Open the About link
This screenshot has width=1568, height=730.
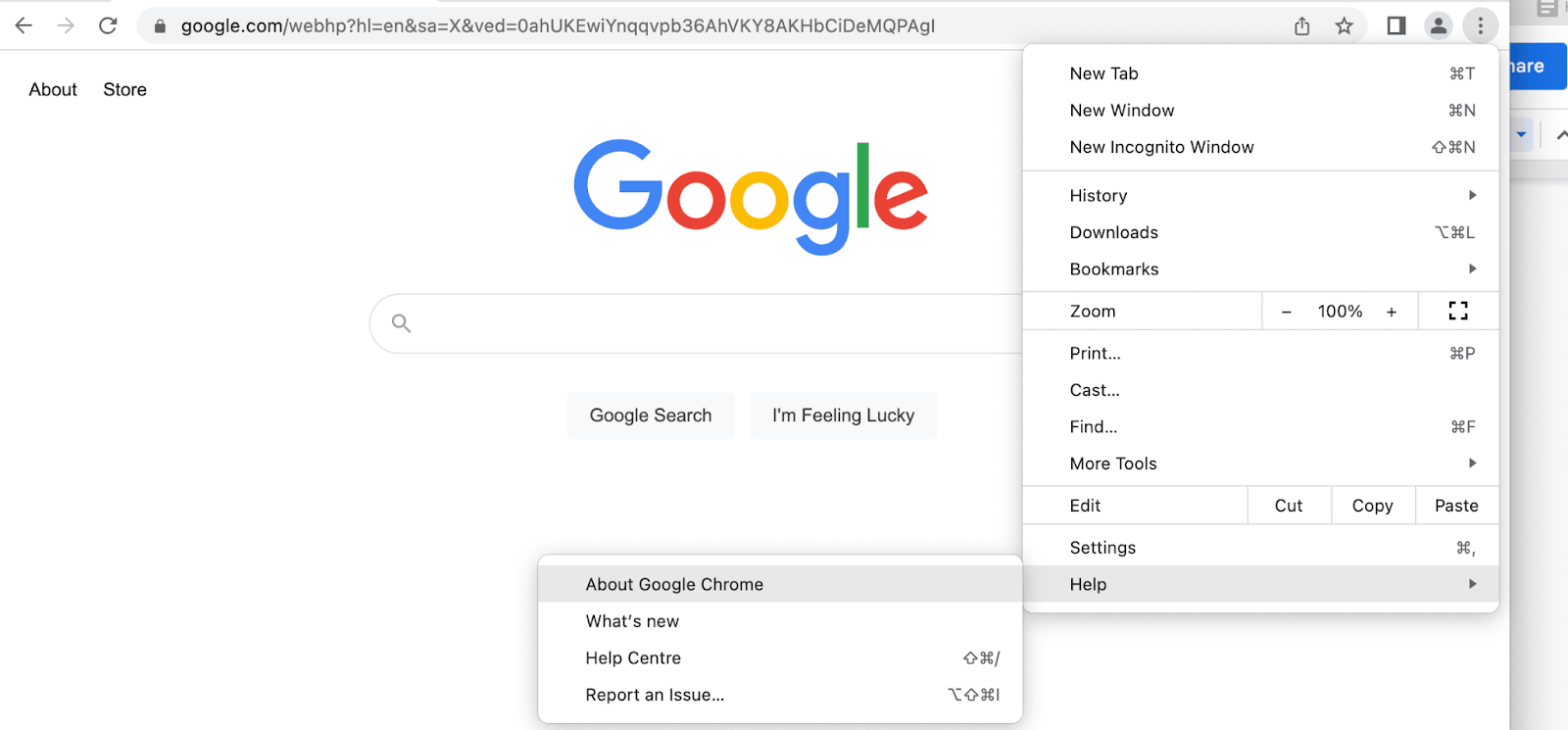coord(53,89)
